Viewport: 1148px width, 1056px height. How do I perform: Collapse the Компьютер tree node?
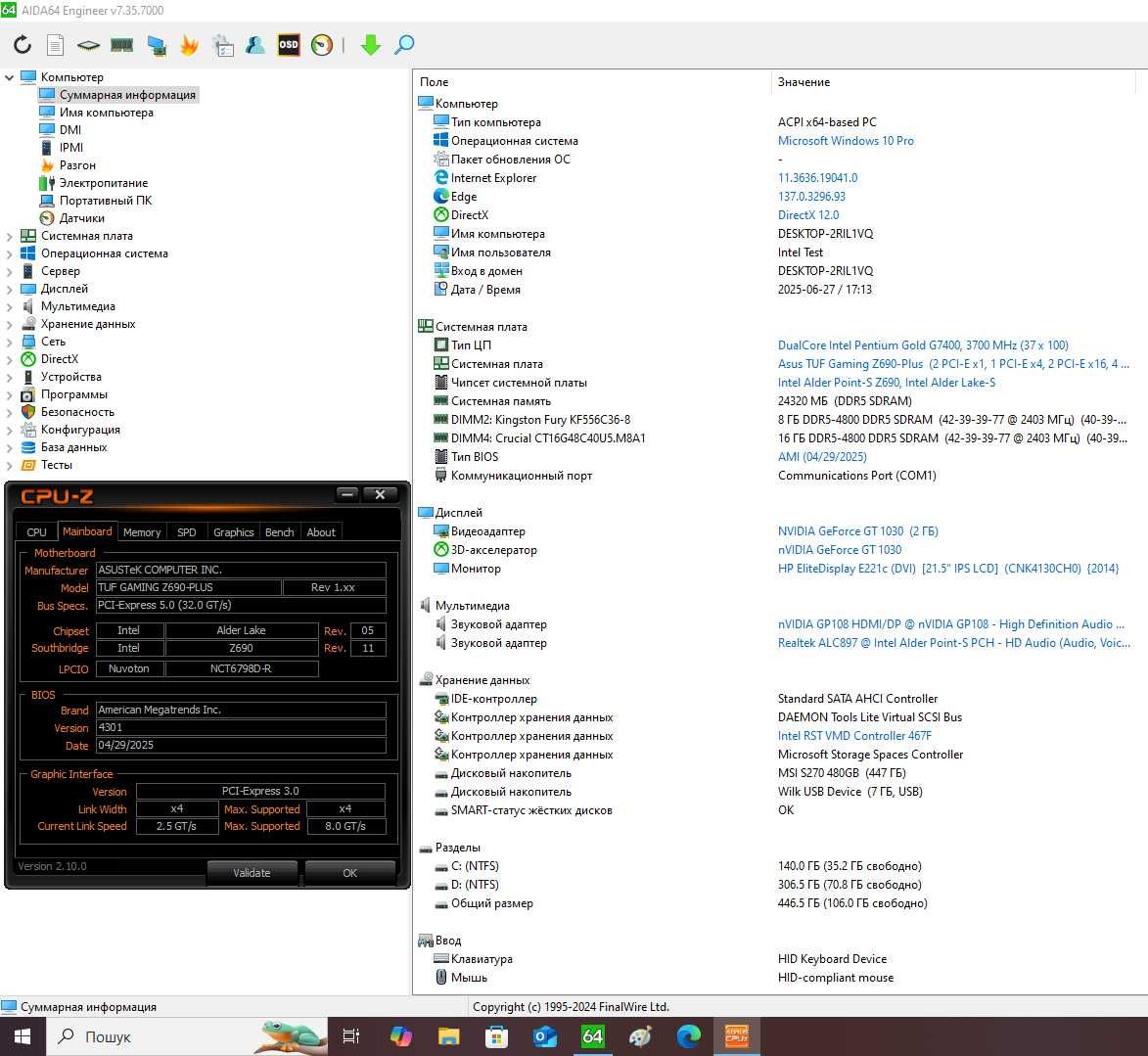(x=9, y=77)
